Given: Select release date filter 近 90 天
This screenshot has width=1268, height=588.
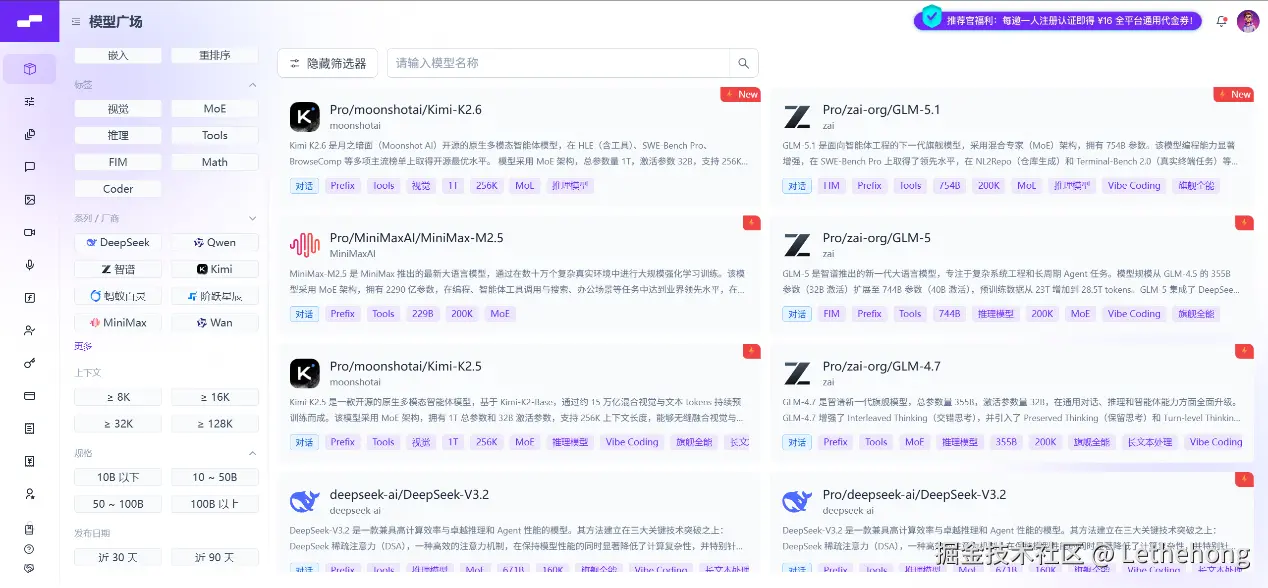Looking at the screenshot, I should coord(215,557).
